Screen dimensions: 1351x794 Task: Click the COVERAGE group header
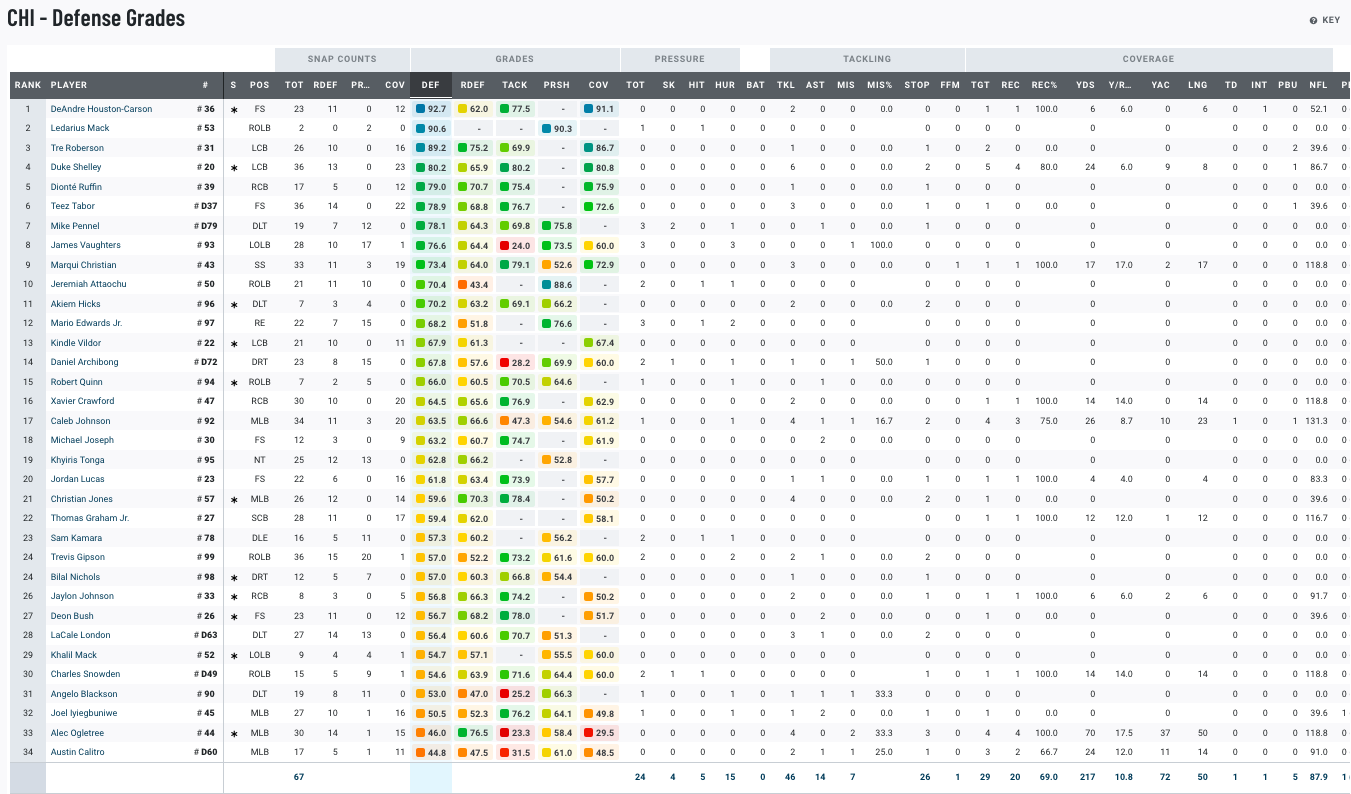pos(1148,59)
